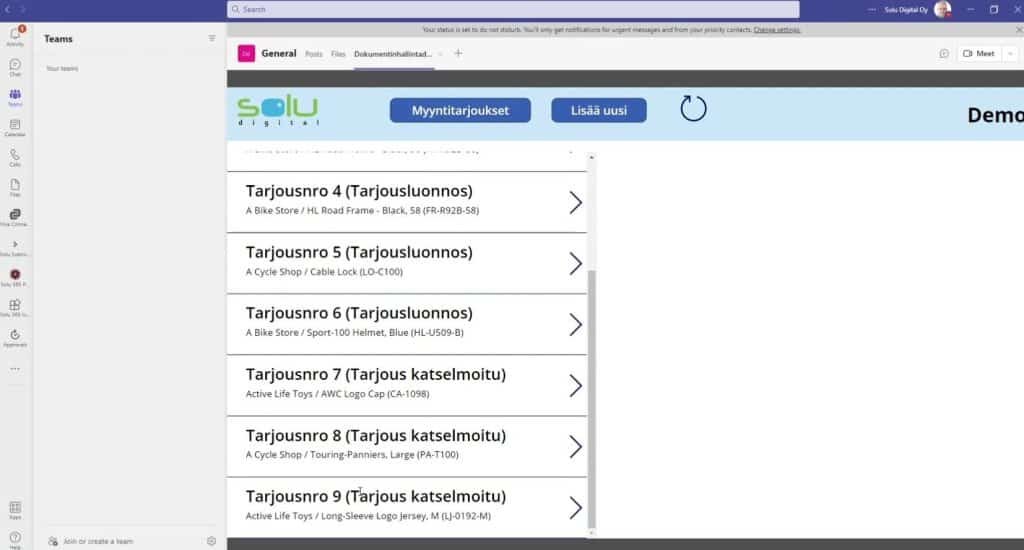Screen dimensions: 1024x550
Task: Select Tarjousnro 7 (Tarjous katselmoitu) title
Action: pos(376,374)
